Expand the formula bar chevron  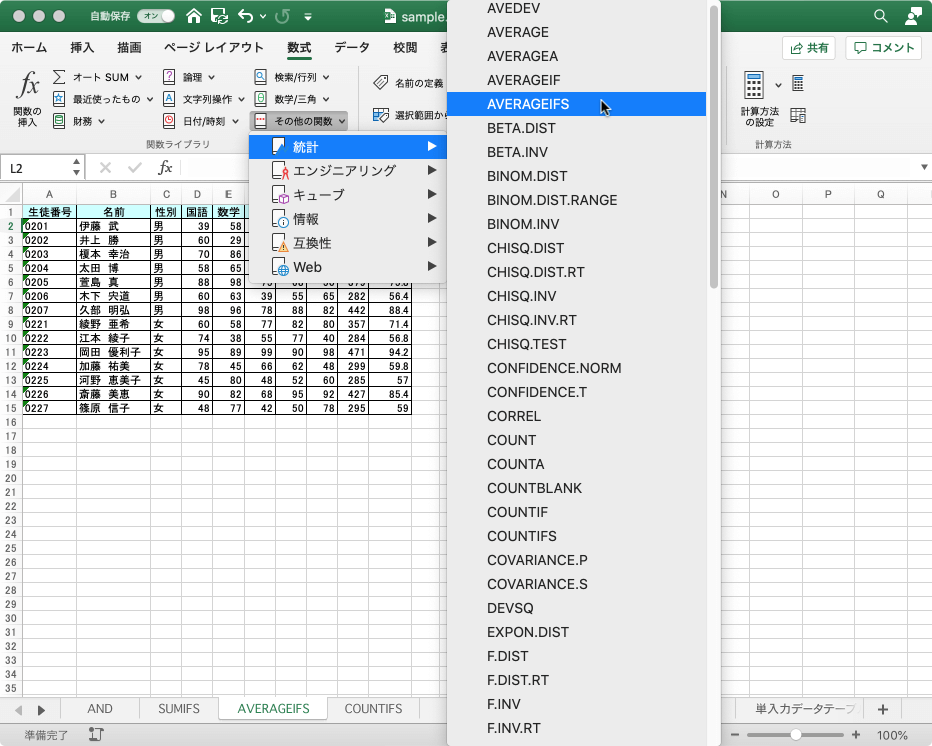point(924,168)
